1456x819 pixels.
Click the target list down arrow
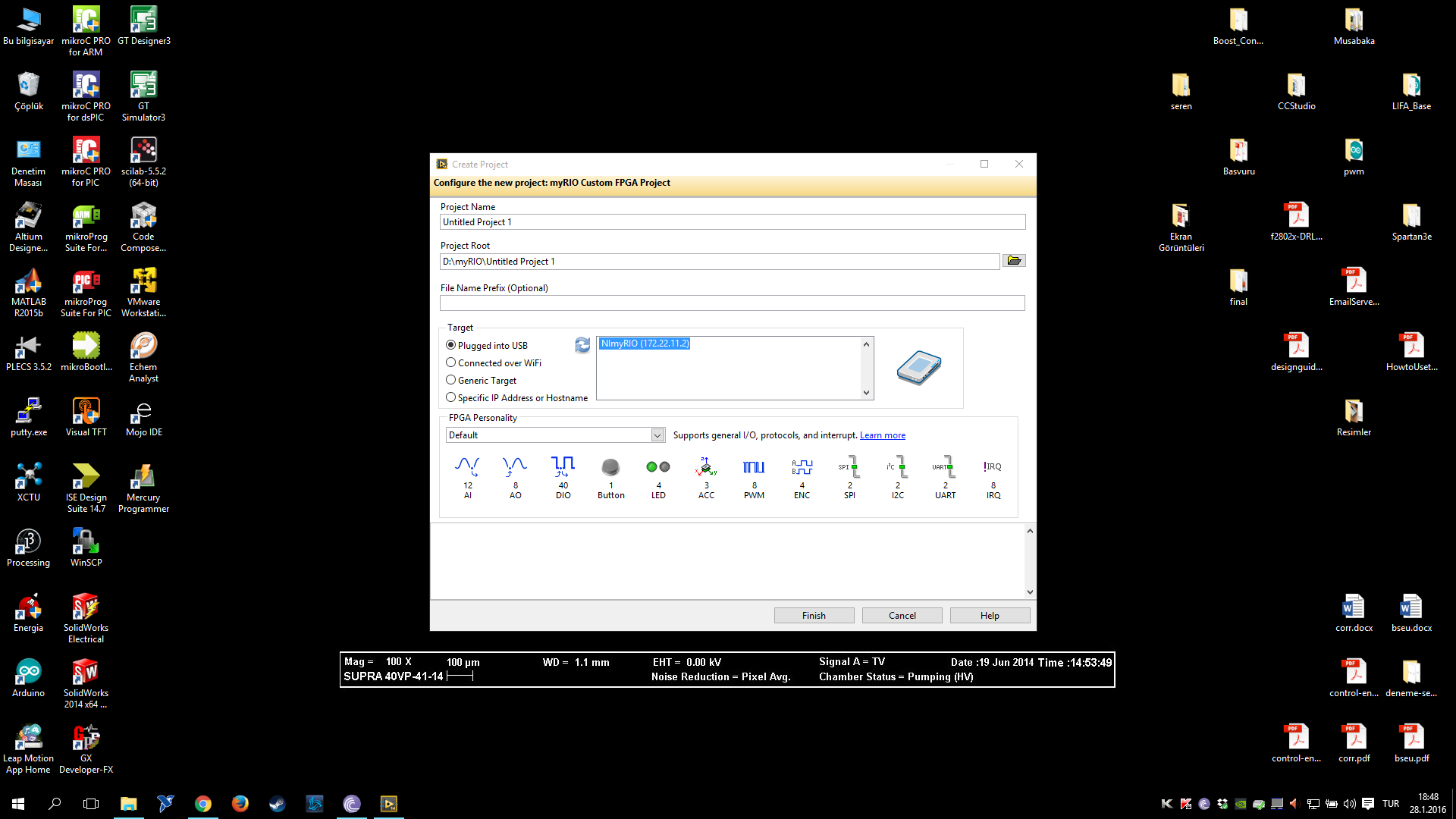[x=866, y=392]
